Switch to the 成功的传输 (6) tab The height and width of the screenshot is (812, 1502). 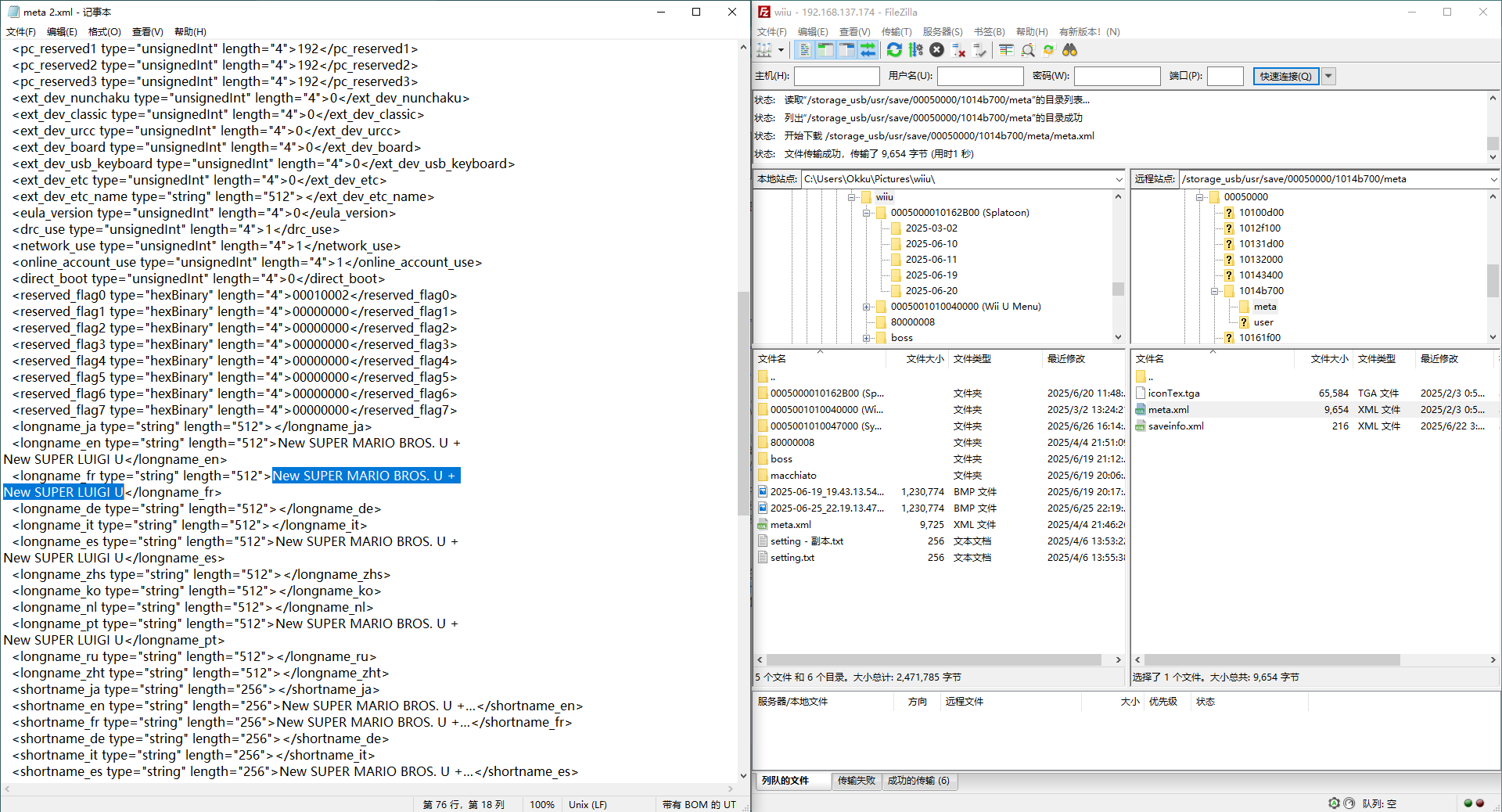[918, 781]
